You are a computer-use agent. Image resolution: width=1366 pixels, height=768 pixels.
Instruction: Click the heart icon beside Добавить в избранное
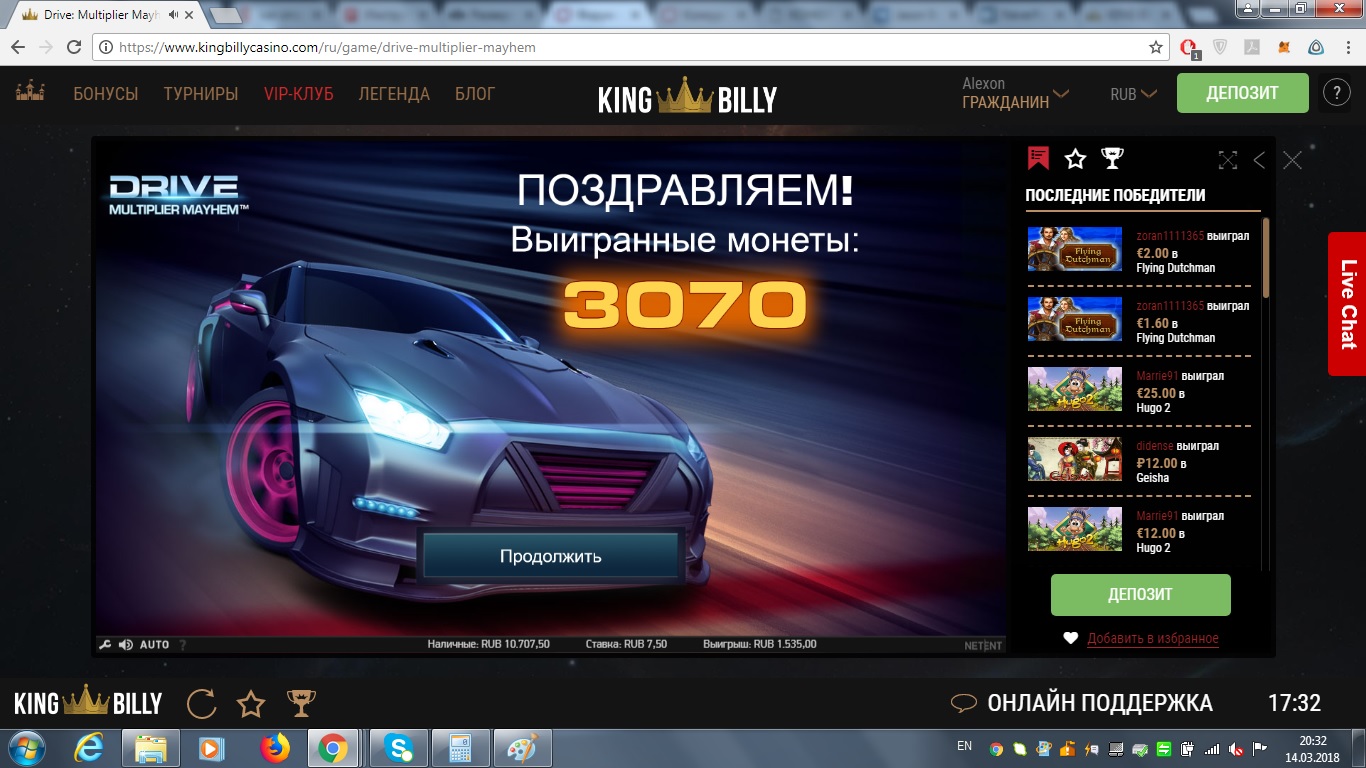[x=1071, y=638]
